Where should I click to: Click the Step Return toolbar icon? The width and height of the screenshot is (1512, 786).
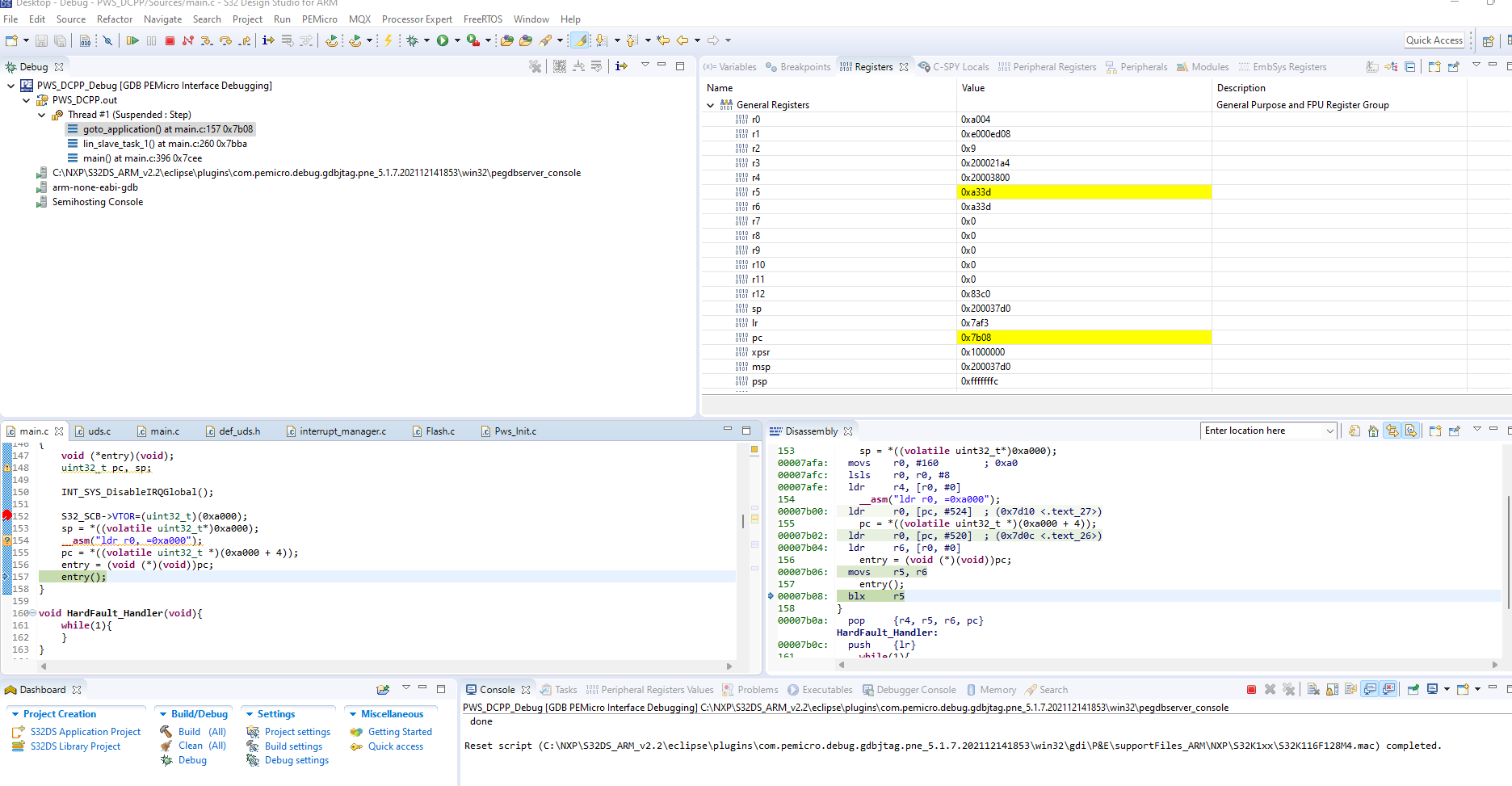(x=244, y=40)
